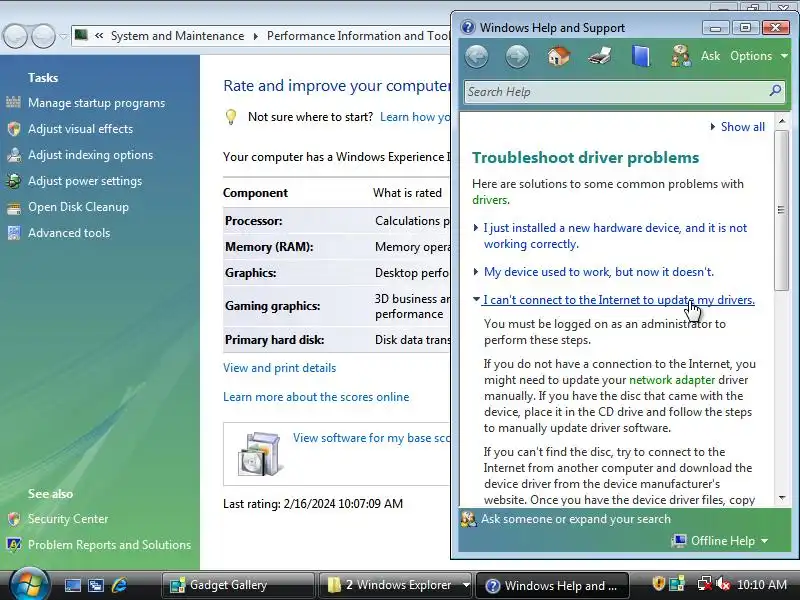Screen dimensions: 800x600
Task: Switch to Windows Explorer taskbar button
Action: pyautogui.click(x=390, y=585)
